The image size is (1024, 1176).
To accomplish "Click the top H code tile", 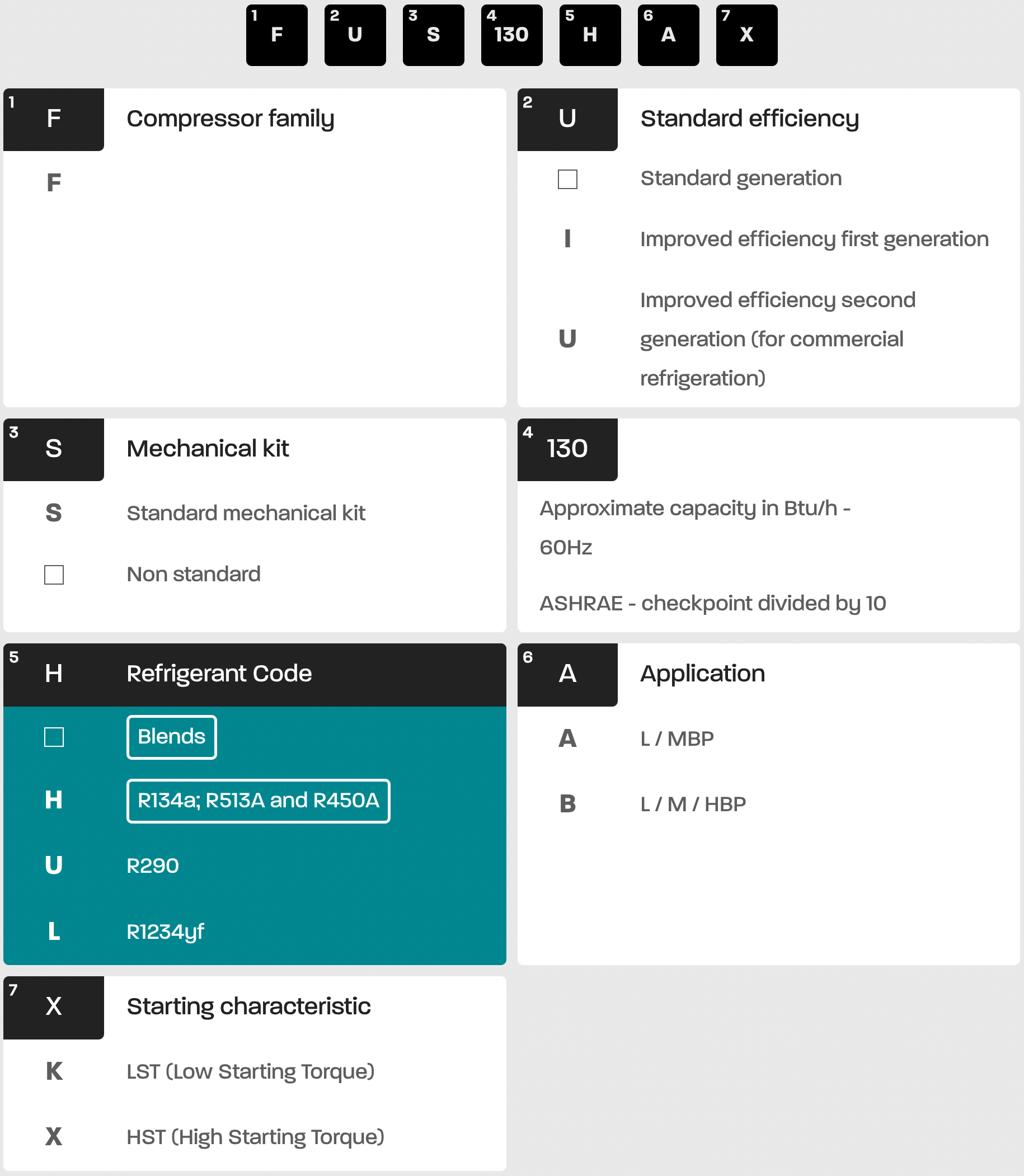I will tap(590, 35).
